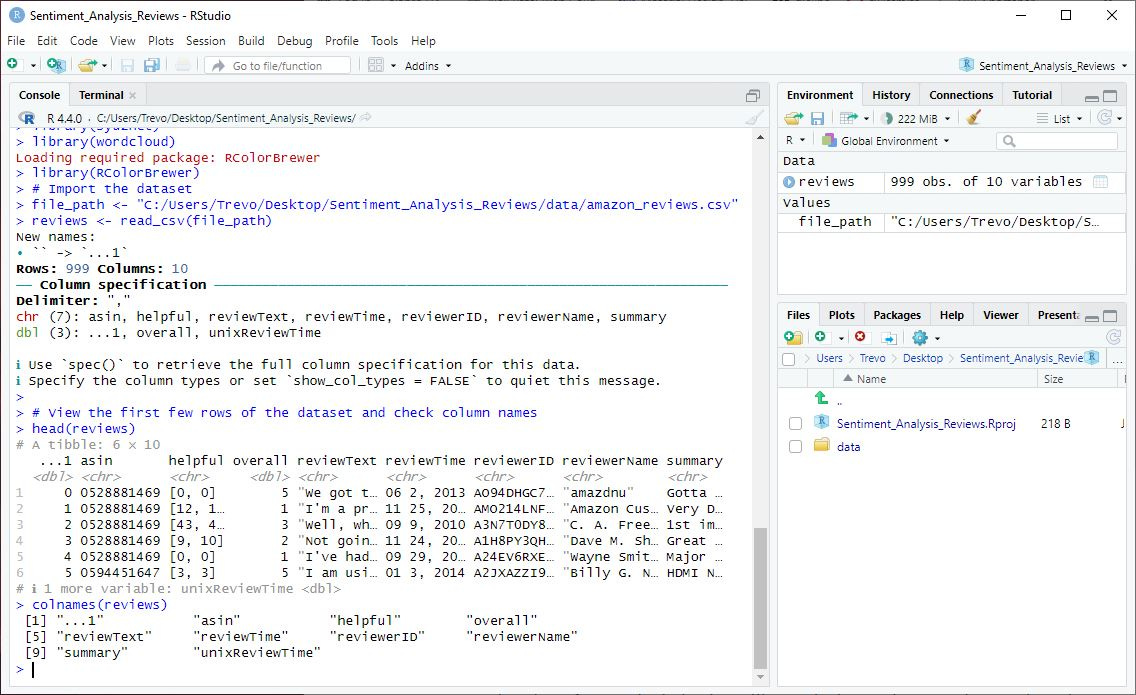Close the Terminal tab
Screen dimensions: 1136x695
(133, 96)
